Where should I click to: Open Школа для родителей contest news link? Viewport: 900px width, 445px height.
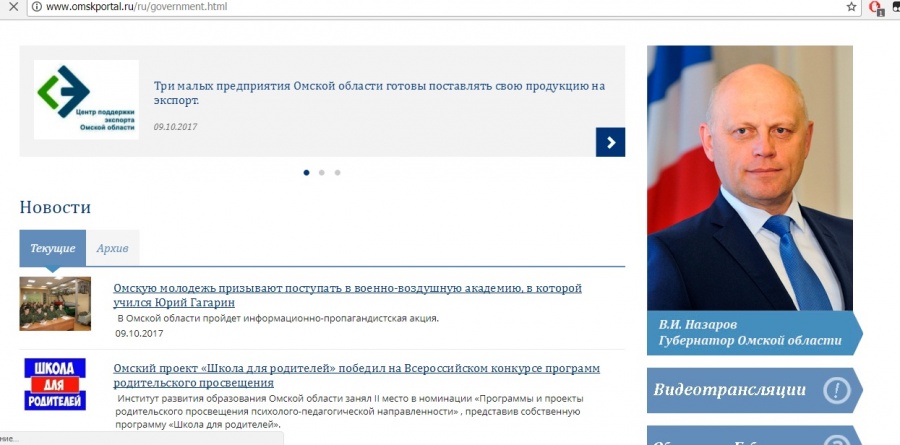click(356, 376)
